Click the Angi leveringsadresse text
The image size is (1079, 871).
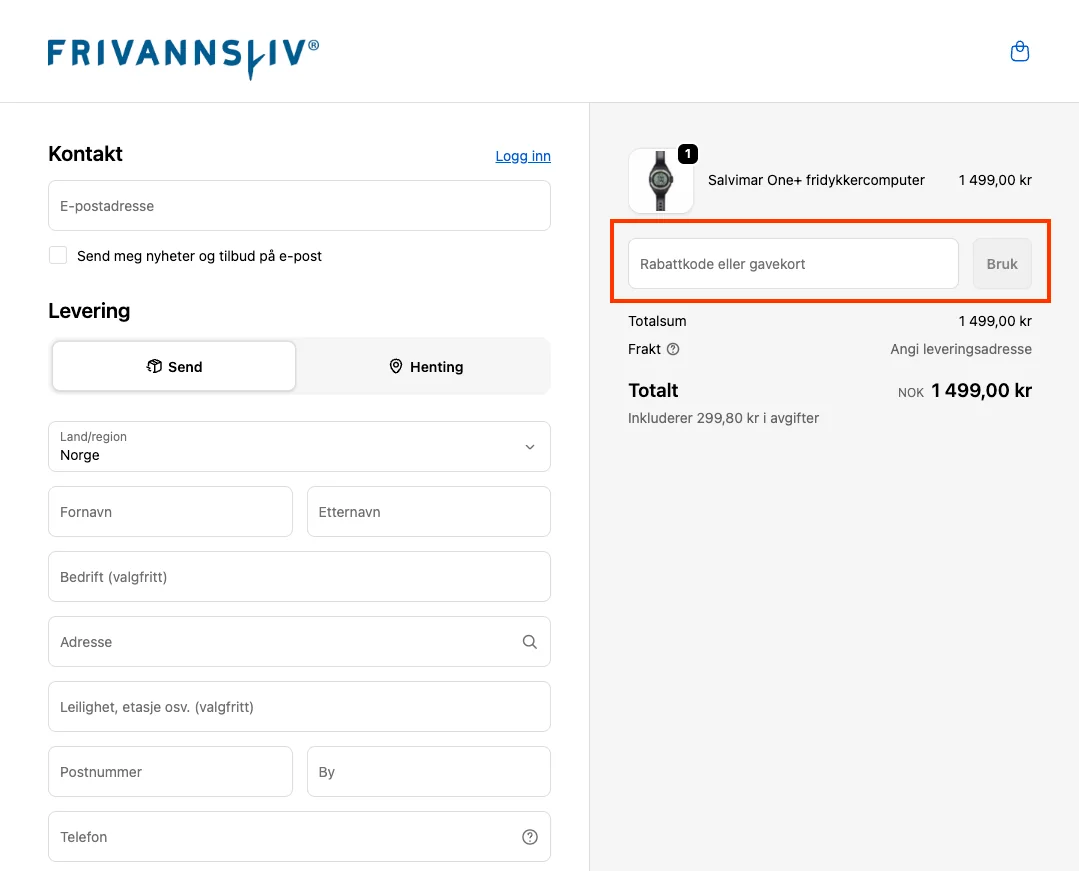(x=961, y=349)
